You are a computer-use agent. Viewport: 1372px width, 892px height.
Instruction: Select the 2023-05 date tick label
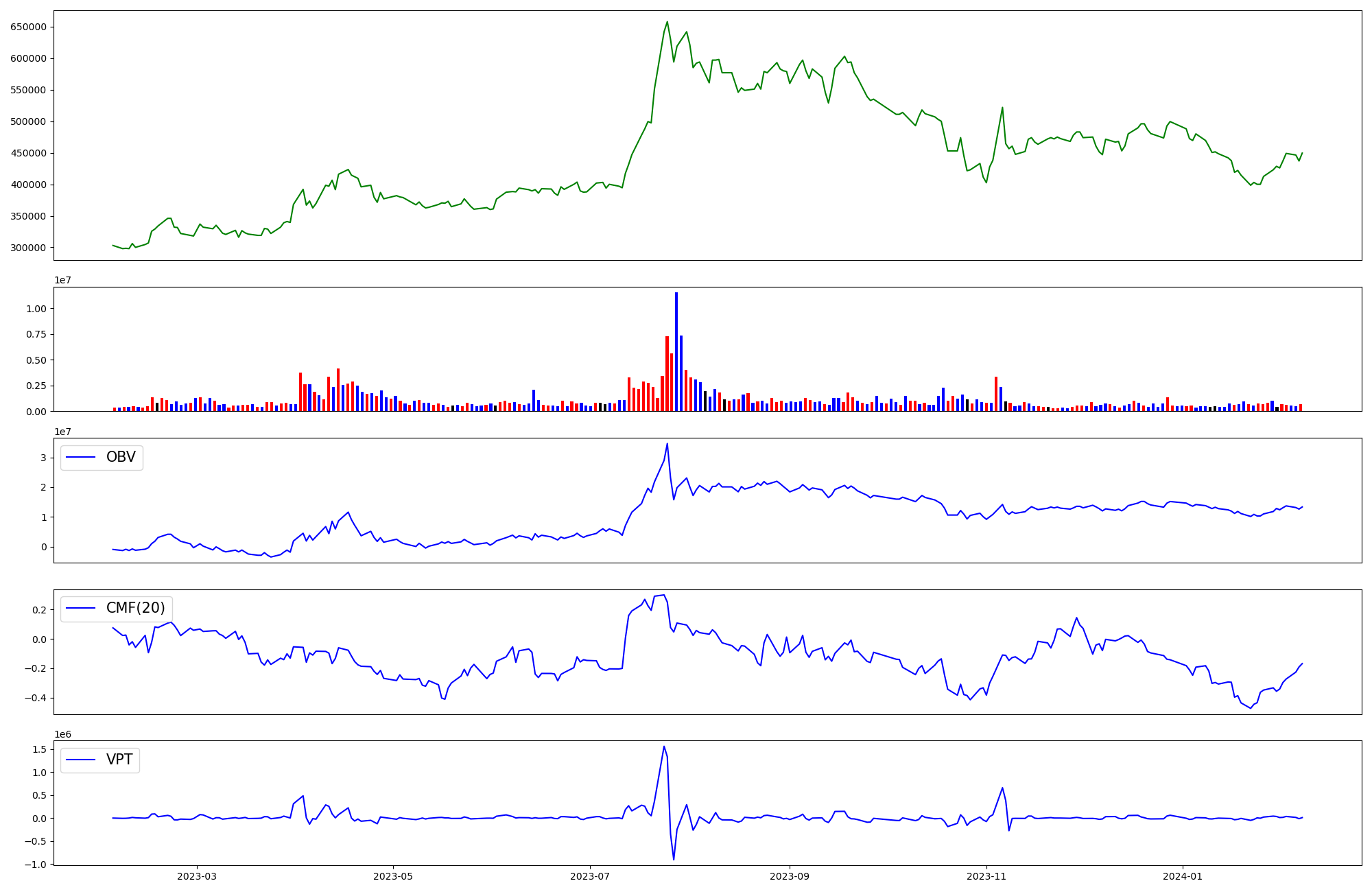[x=393, y=876]
